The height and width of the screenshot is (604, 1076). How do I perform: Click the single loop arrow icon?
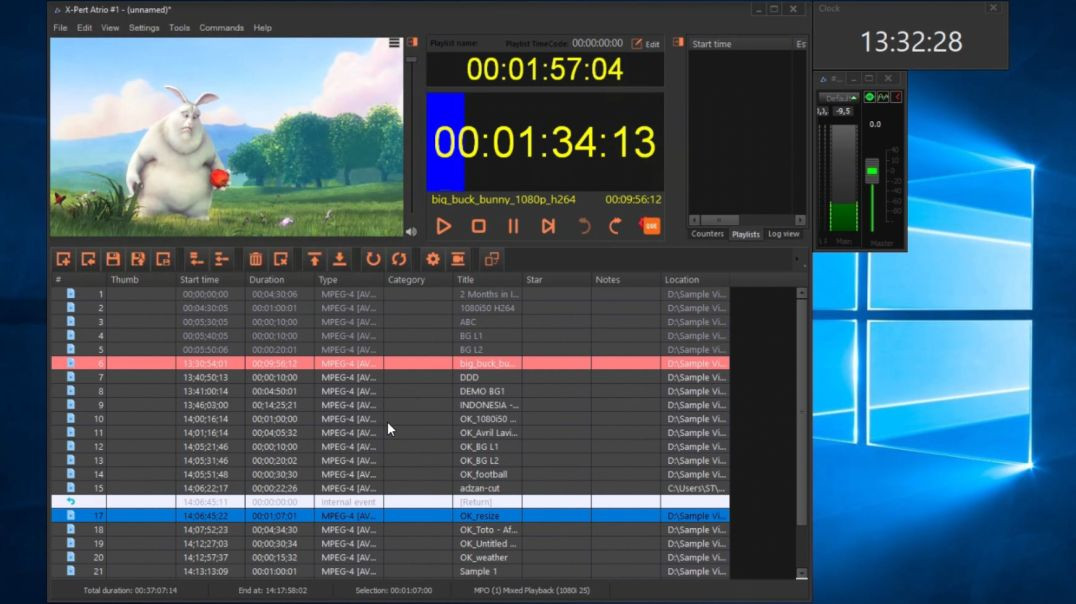pos(373,259)
